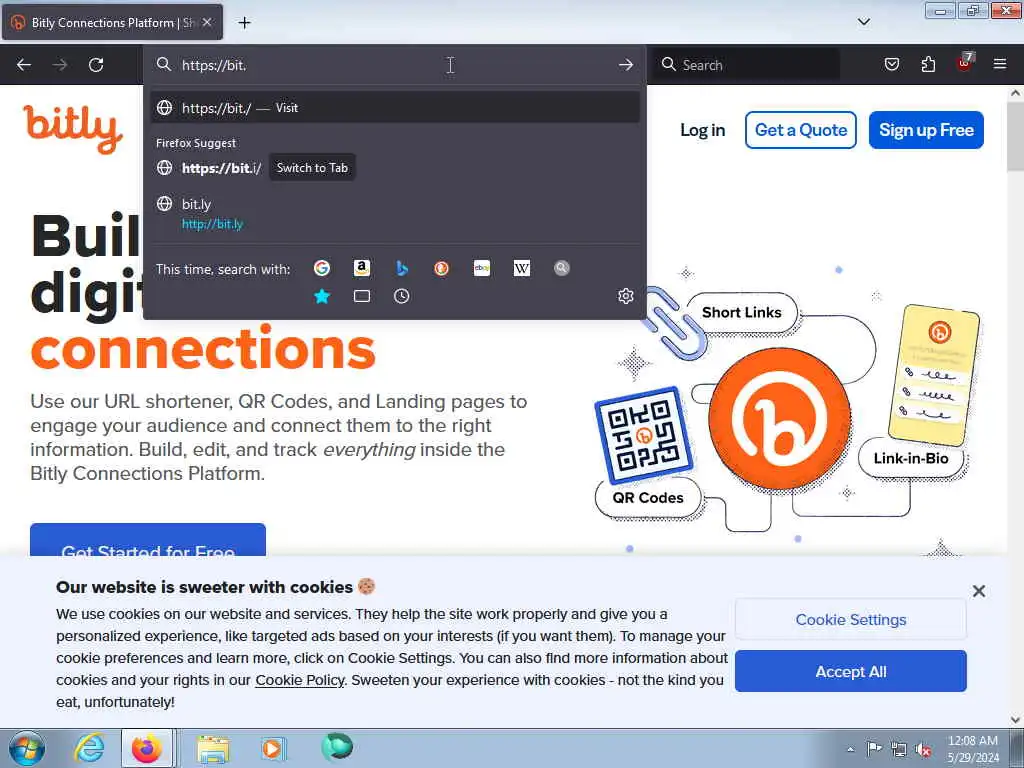Open Cookie Settings

pyautogui.click(x=850, y=619)
